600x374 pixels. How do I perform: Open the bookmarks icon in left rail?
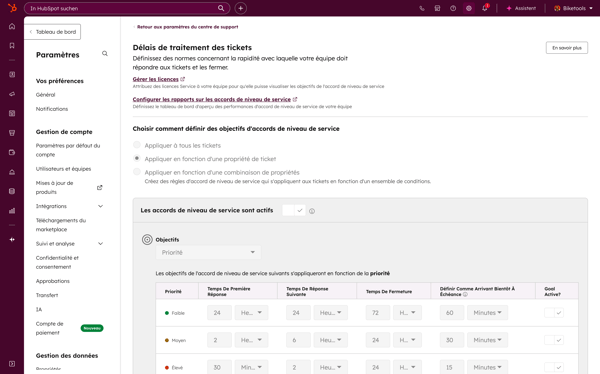[x=12, y=46]
